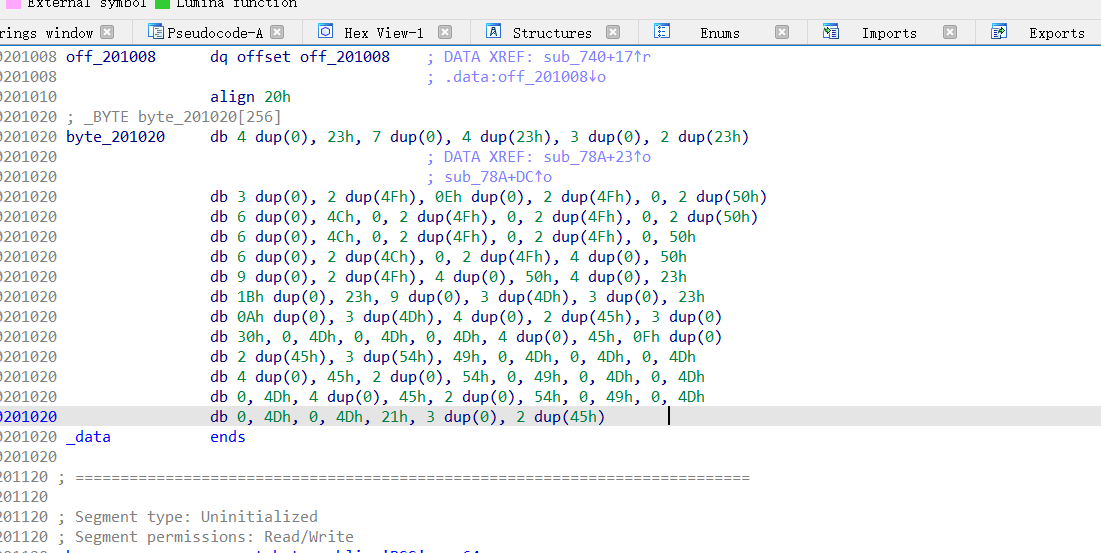Click the Exports tab icon
1101x553 pixels.
click(999, 31)
